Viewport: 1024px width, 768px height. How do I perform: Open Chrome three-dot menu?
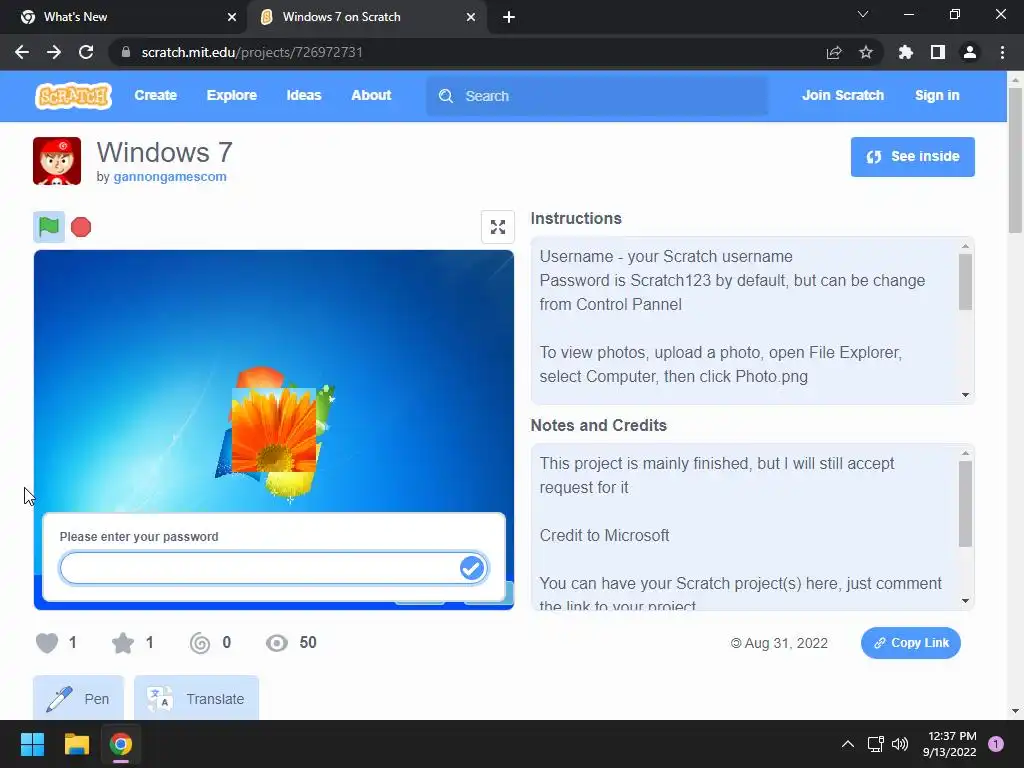tap(1002, 52)
